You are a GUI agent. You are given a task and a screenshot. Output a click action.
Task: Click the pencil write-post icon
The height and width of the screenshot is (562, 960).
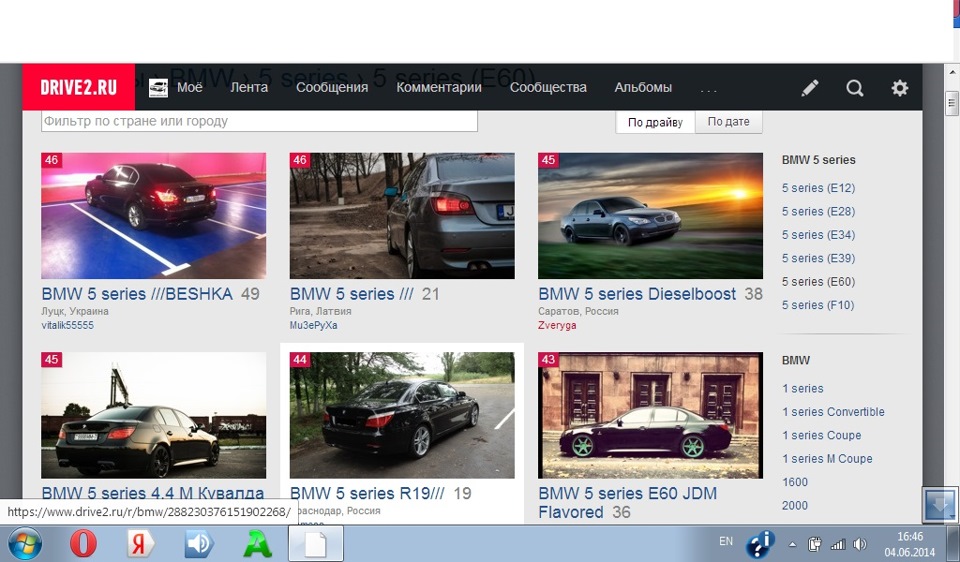click(x=810, y=88)
